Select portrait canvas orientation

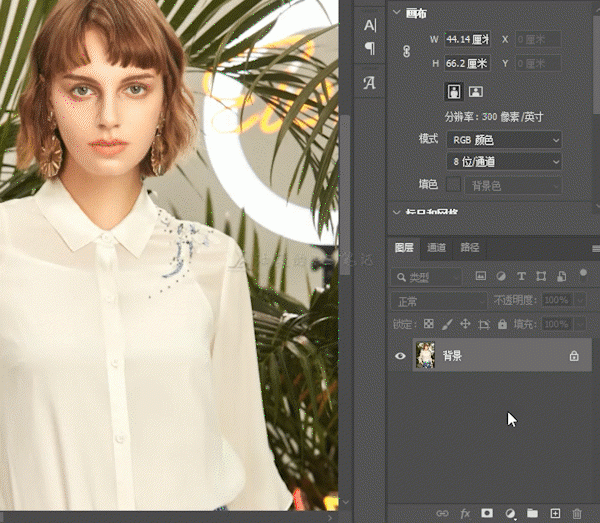(454, 92)
